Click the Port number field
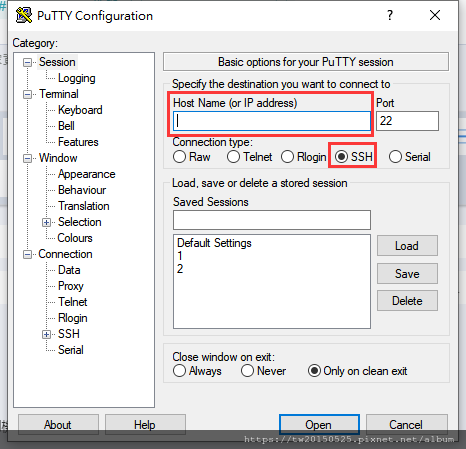 click(407, 121)
